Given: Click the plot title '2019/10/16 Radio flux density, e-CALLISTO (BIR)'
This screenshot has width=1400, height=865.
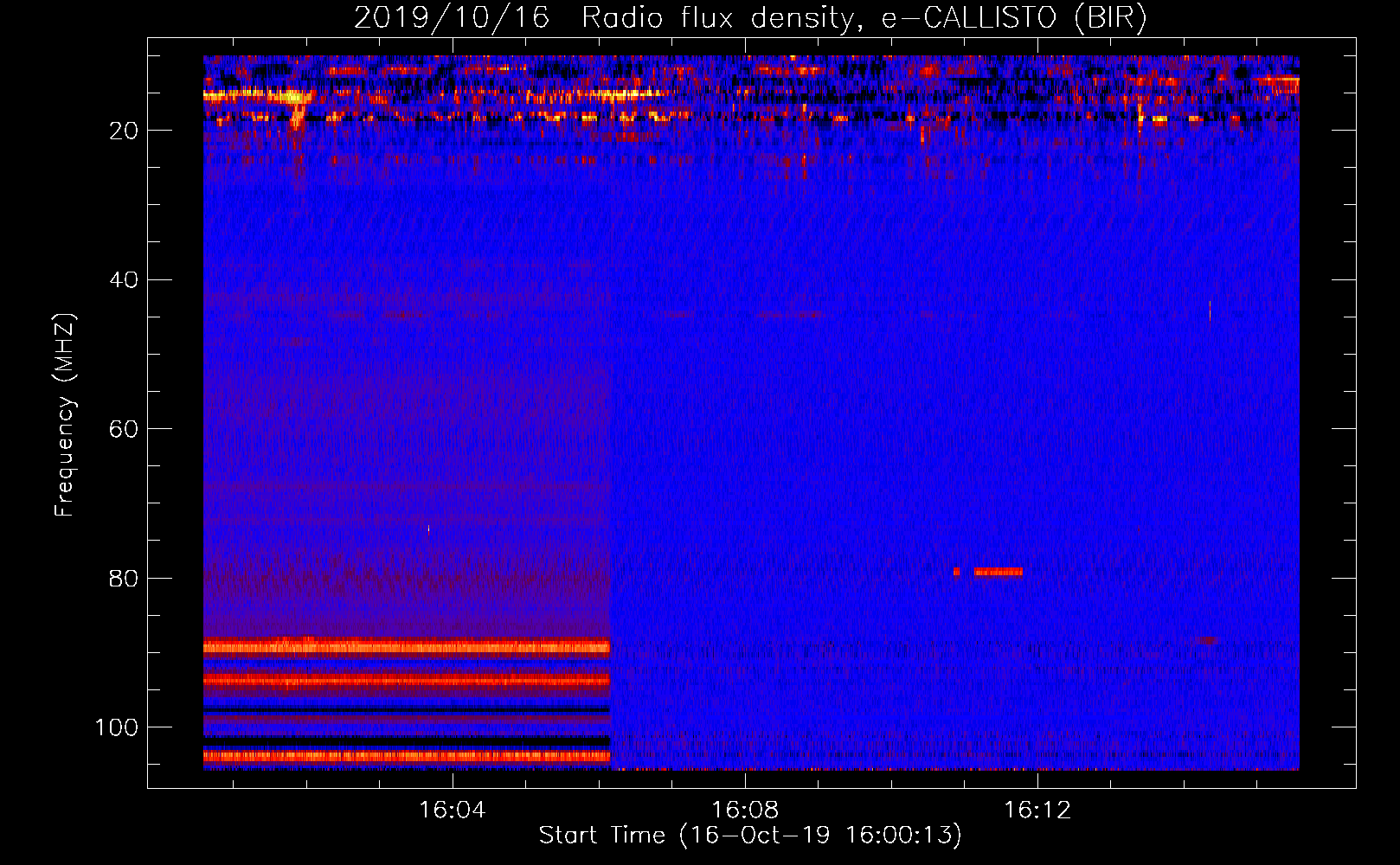Looking at the screenshot, I should [750, 18].
